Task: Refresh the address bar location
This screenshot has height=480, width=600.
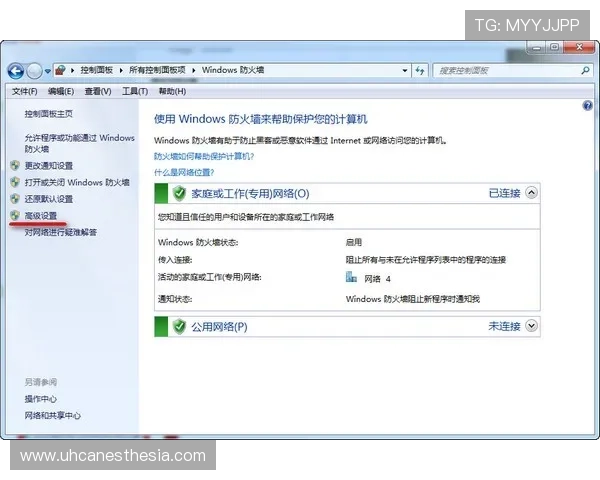Action: tap(420, 70)
